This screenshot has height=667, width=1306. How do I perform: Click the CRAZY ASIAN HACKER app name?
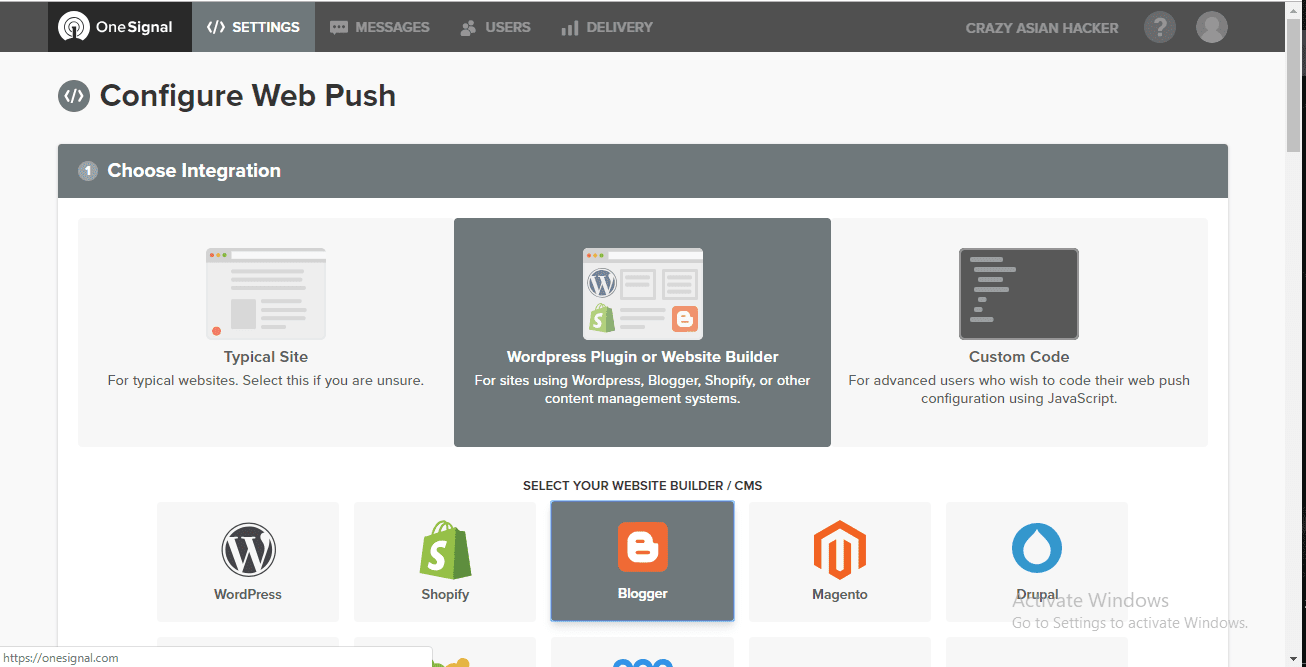click(1042, 28)
